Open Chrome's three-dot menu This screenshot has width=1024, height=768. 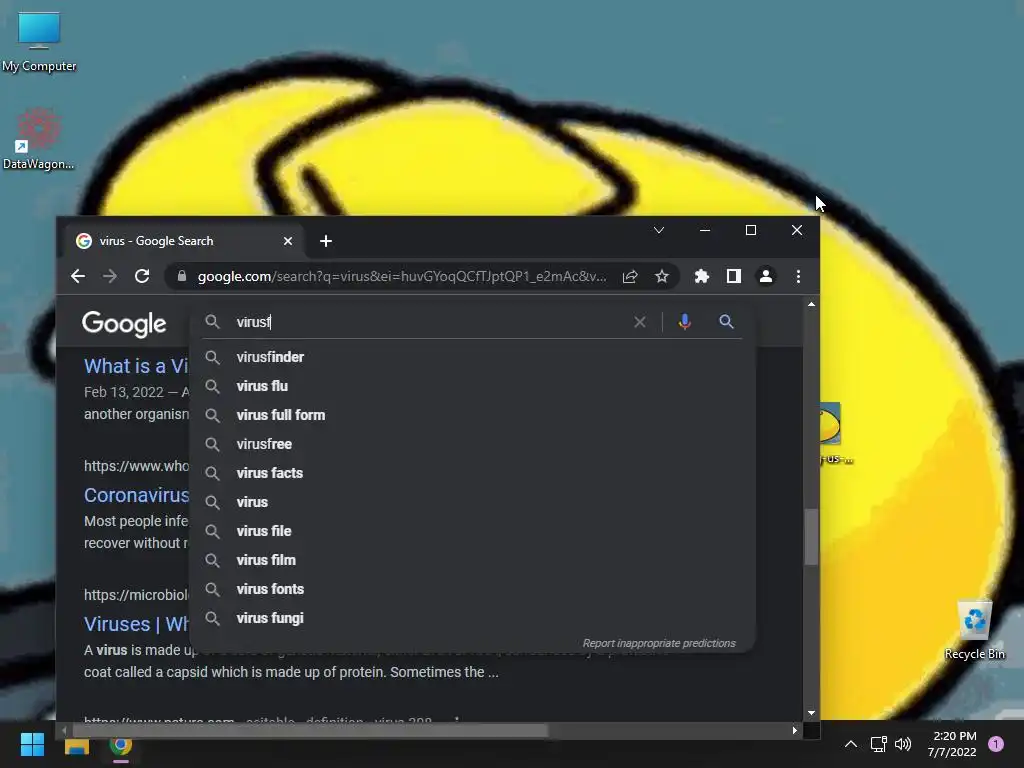click(x=798, y=276)
